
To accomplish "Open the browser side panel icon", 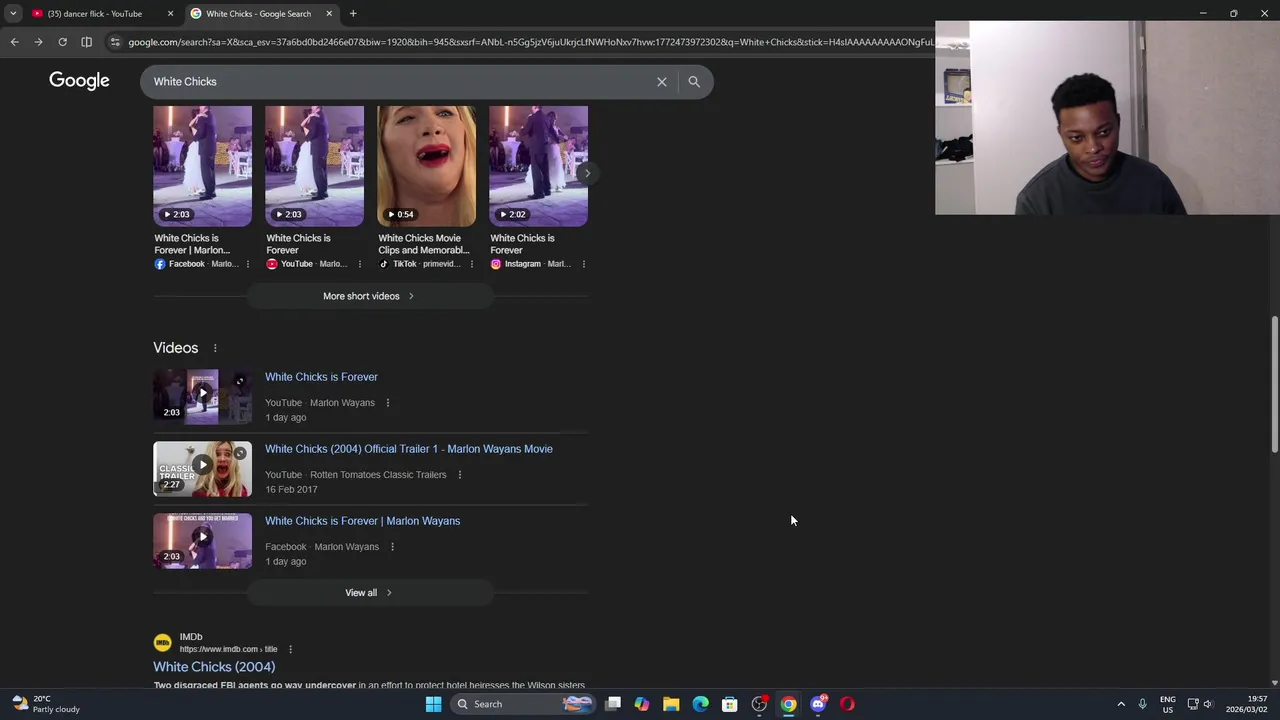I will click(86, 42).
